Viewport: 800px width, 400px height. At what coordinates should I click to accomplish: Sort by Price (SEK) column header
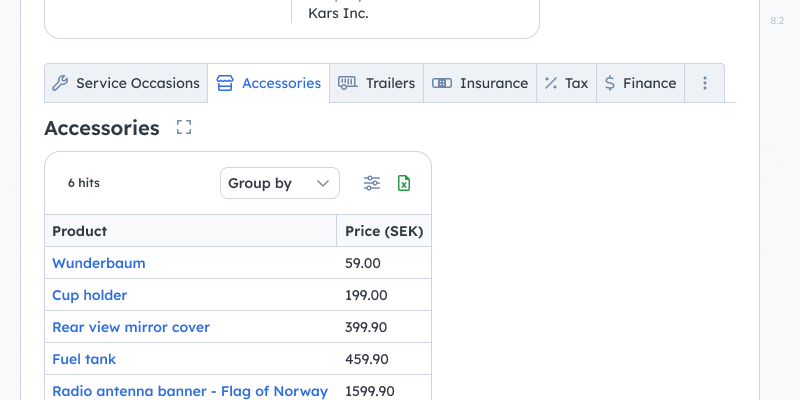point(384,231)
